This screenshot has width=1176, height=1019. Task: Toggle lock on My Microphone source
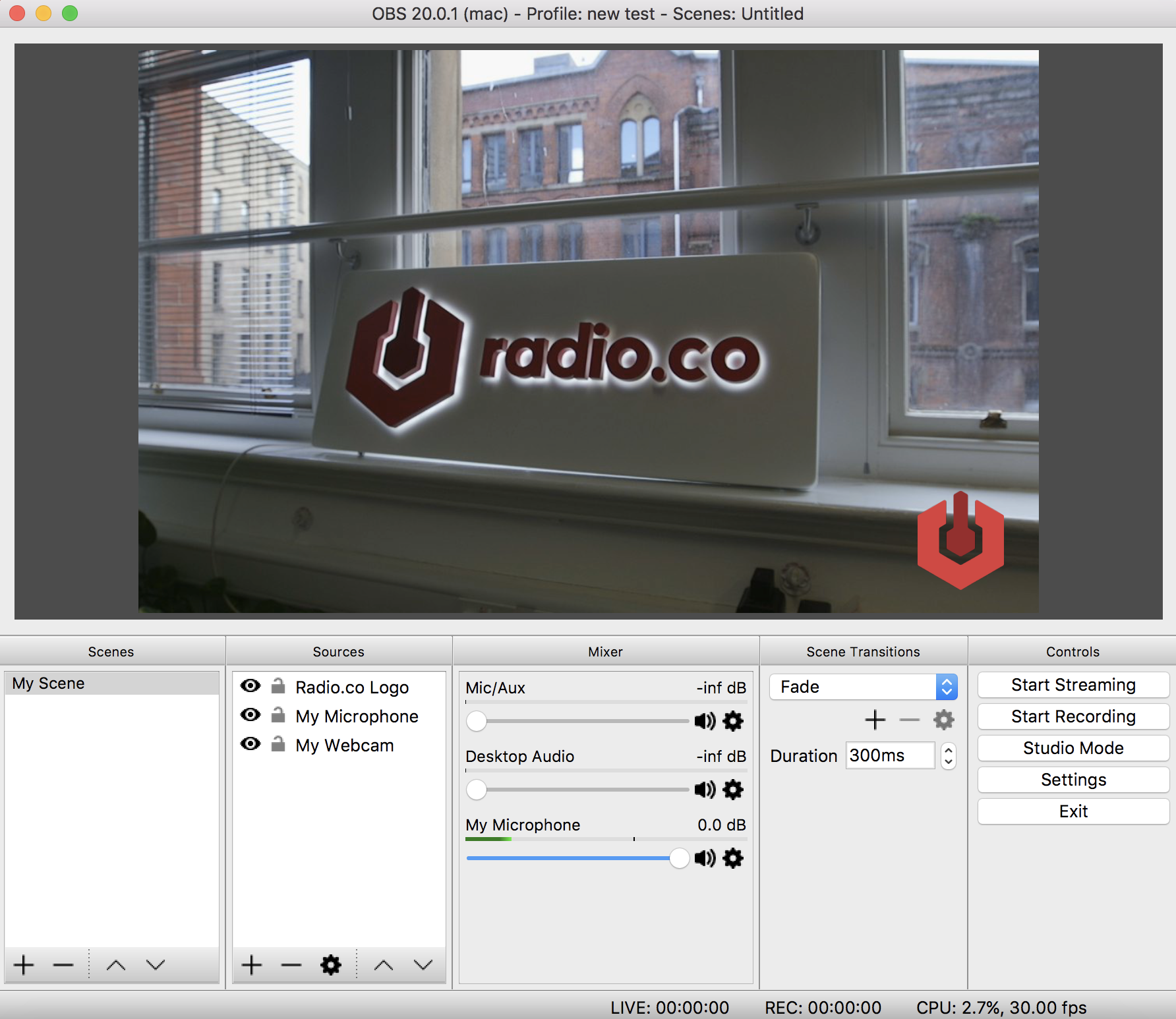(278, 715)
